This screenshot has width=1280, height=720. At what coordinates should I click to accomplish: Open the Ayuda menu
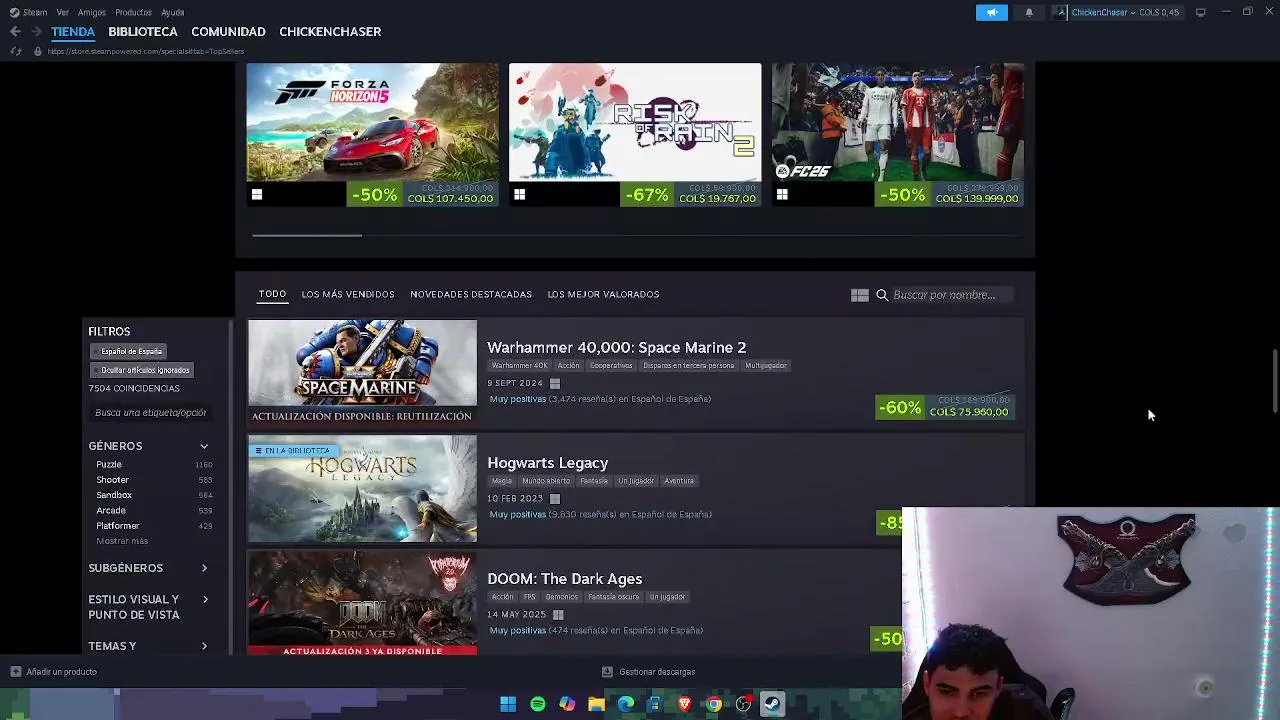[x=172, y=12]
